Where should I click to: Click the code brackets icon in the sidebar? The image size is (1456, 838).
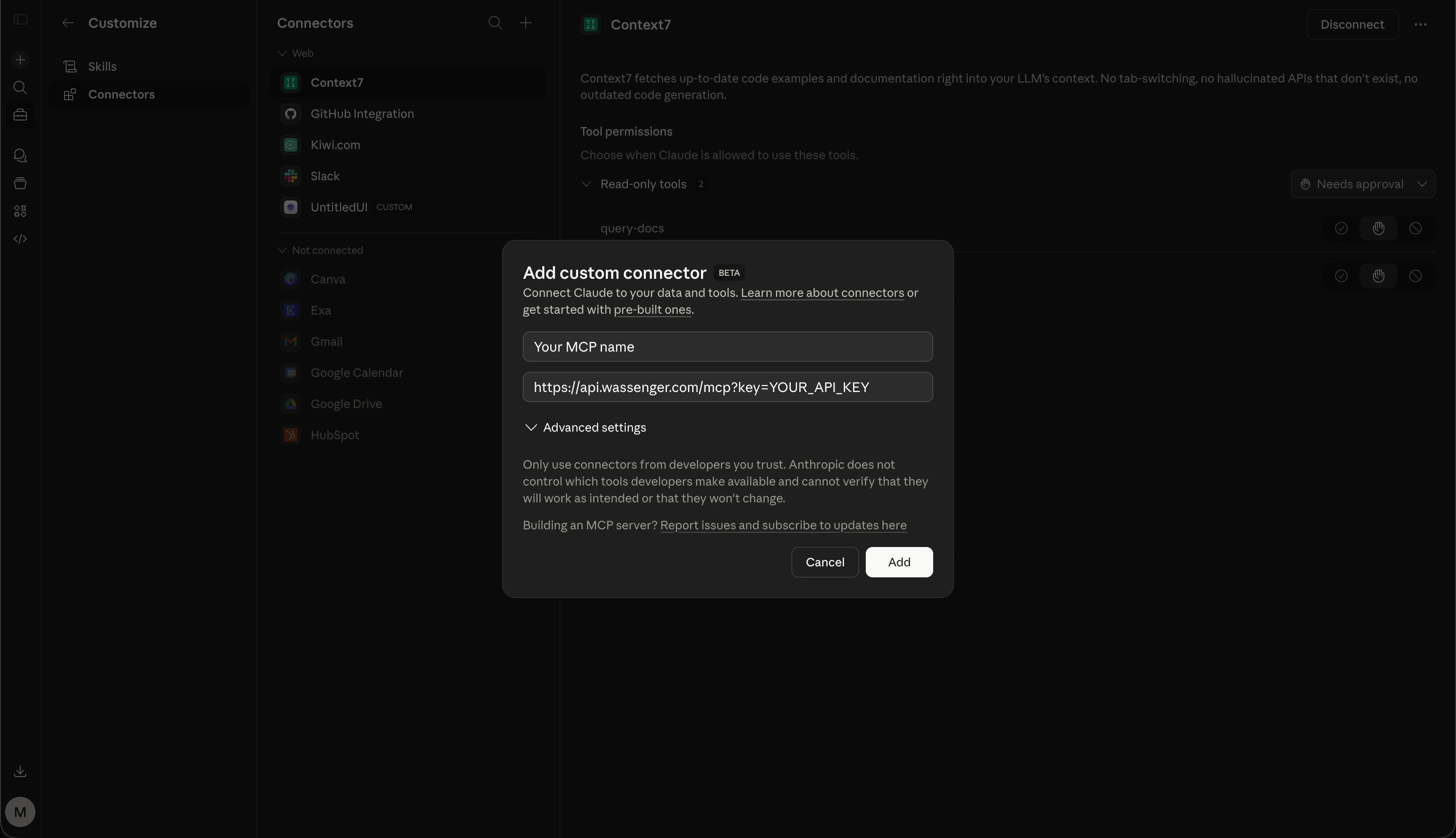[x=20, y=238]
